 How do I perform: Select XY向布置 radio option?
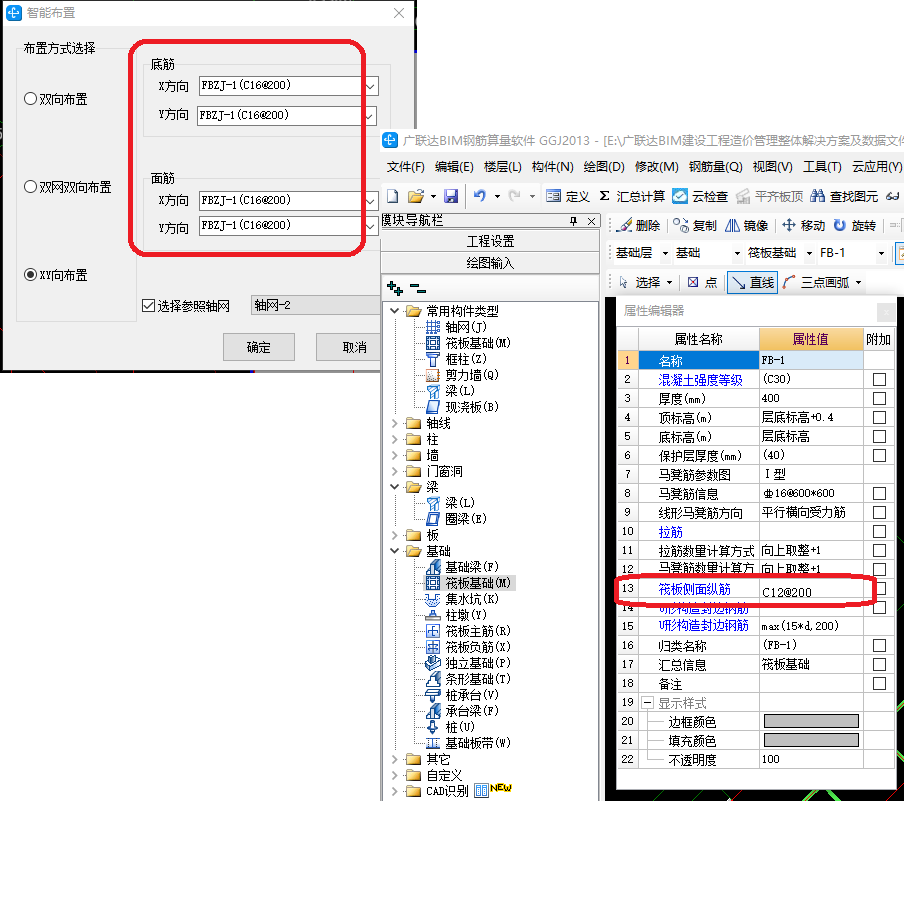coord(56,275)
